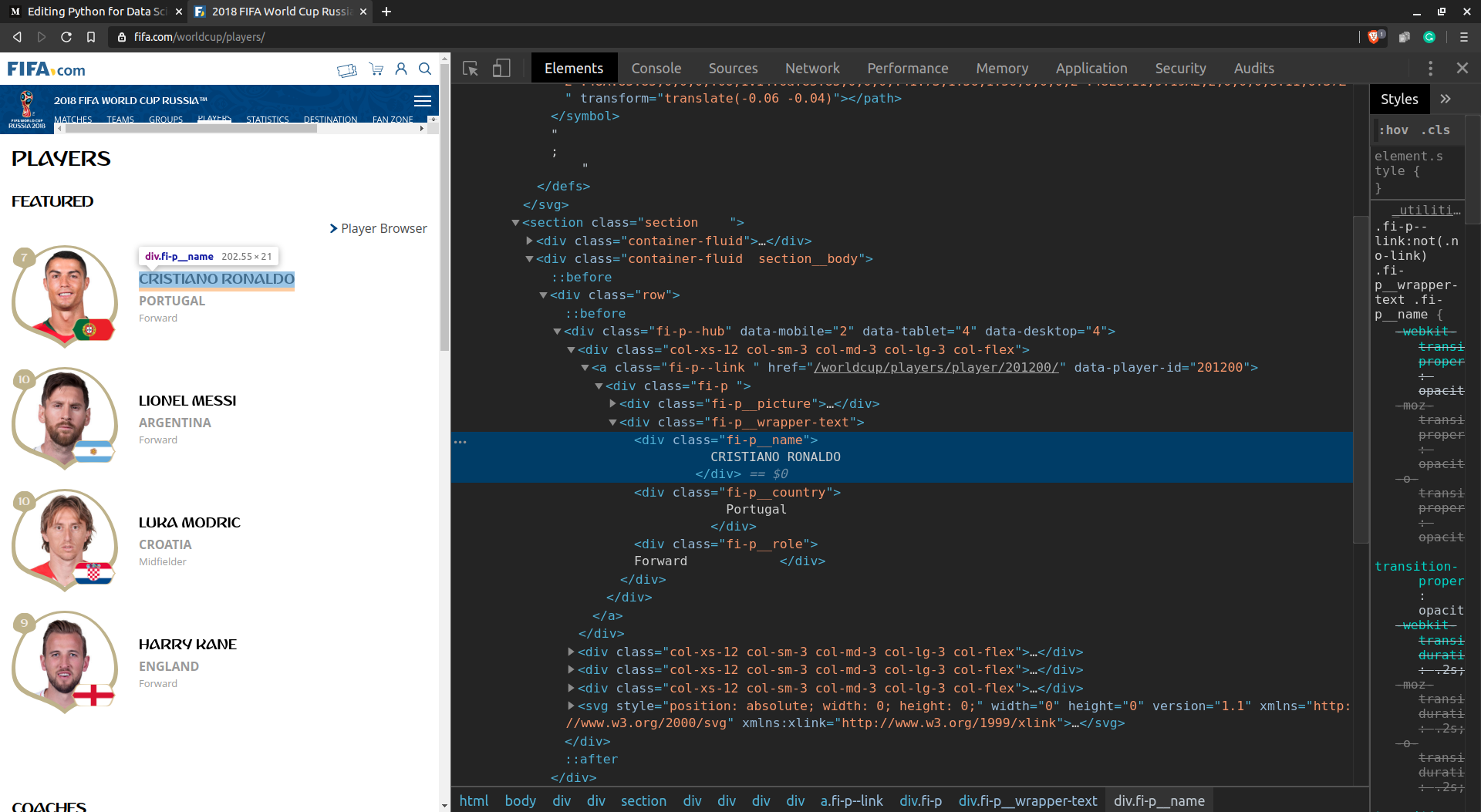Viewport: 1481px width, 812px height.
Task: Collapse container-fluid section__body node
Action: 529,259
